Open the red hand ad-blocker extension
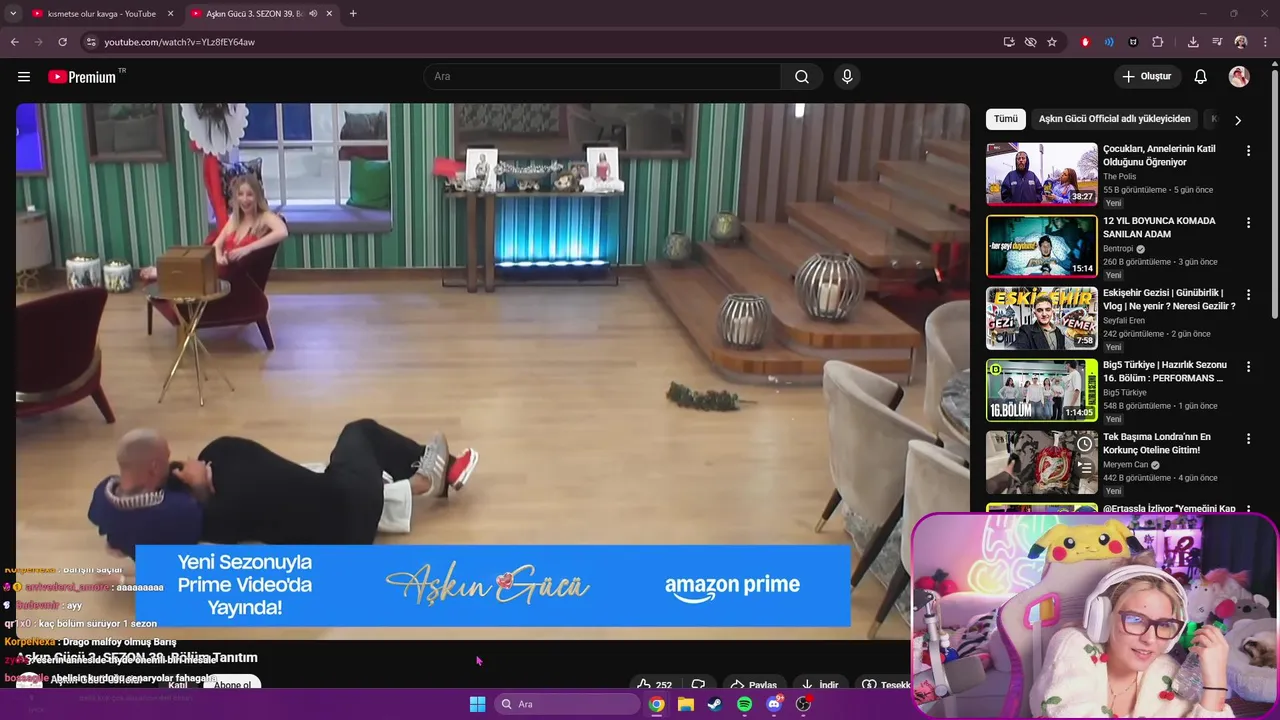Image resolution: width=1280 pixels, height=720 pixels. [x=1085, y=42]
